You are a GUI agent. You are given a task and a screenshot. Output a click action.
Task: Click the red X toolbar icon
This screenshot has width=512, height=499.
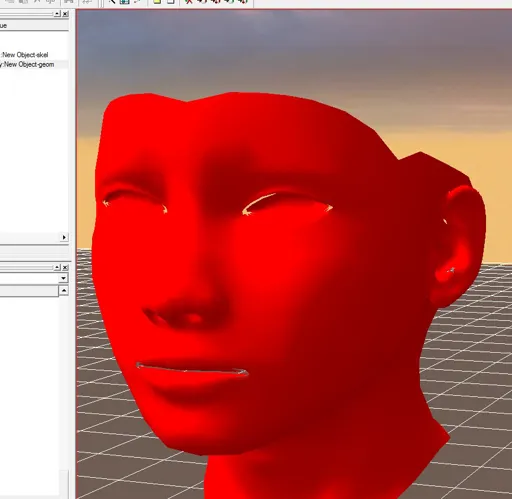(189, 2)
